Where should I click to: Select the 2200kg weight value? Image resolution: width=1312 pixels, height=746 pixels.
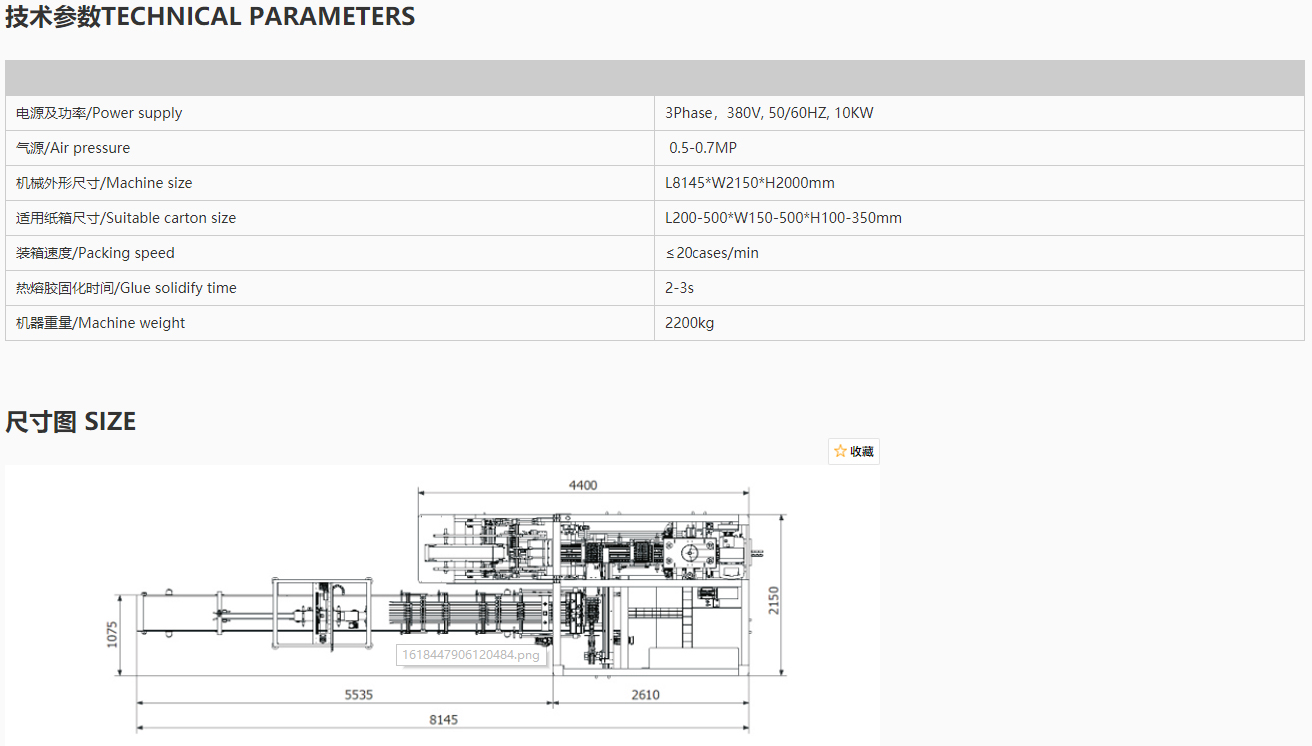point(689,323)
